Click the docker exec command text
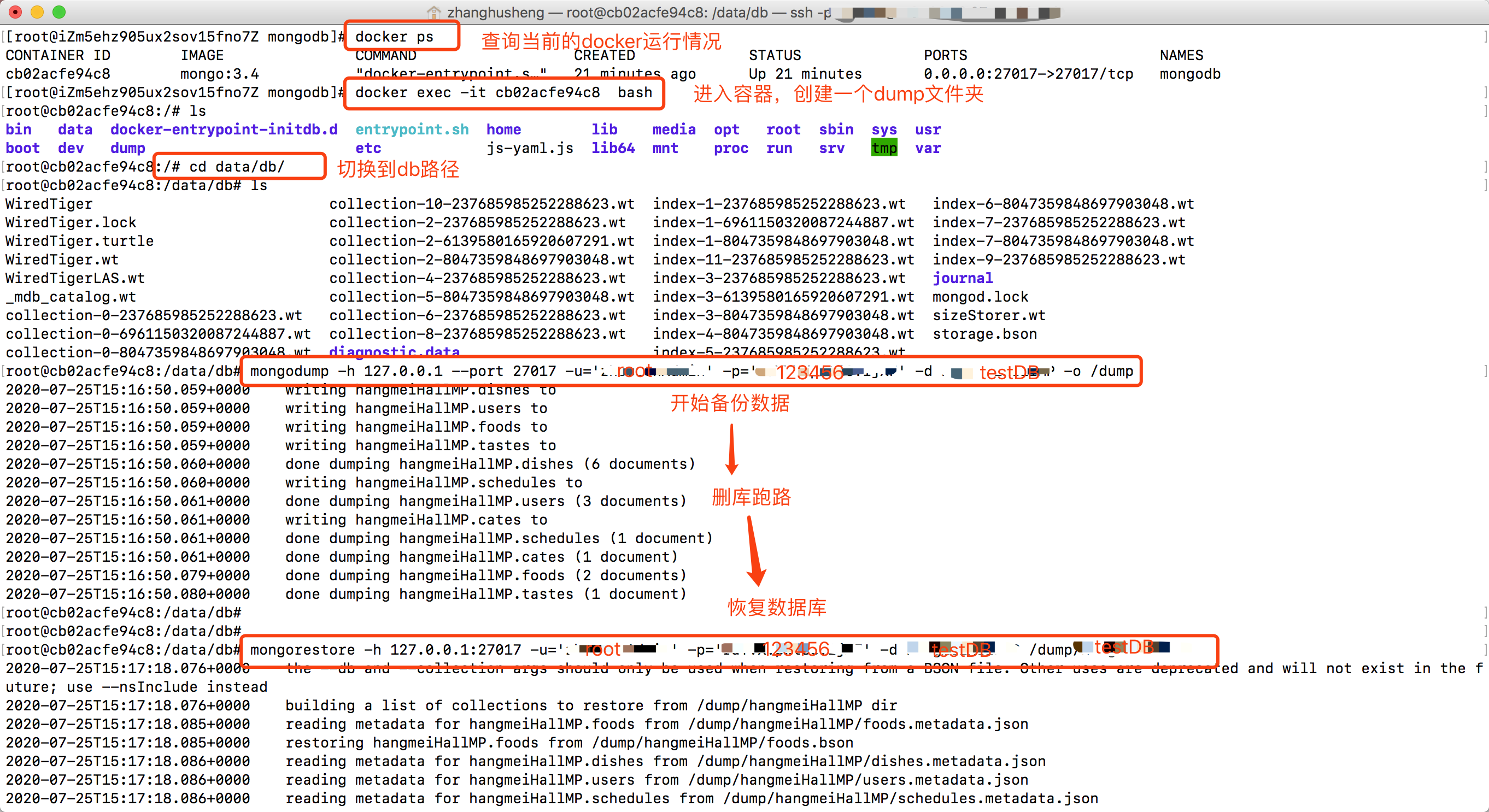Image resolution: width=1489 pixels, height=812 pixels. pos(503,92)
